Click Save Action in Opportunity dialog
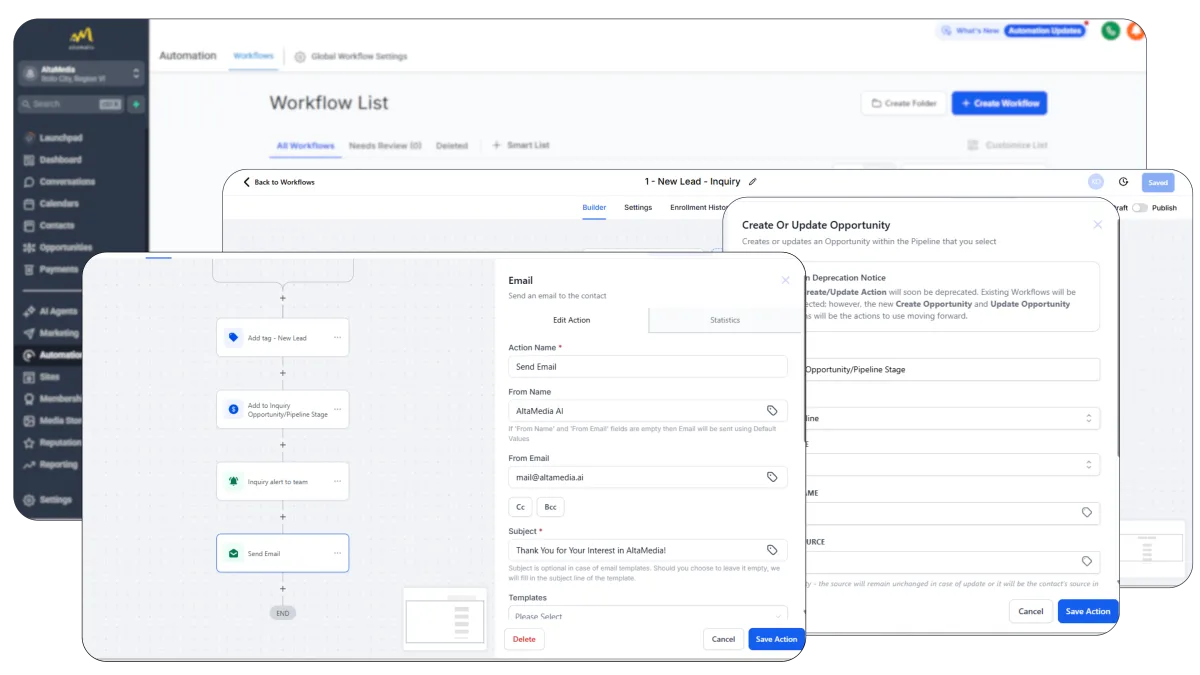 coord(1088,611)
